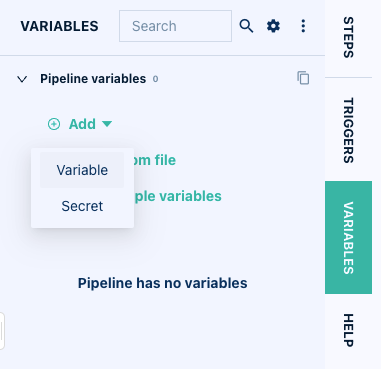Screen dimensions: 381x369
Task: Choose Secret from the Add menu
Action: (82, 206)
